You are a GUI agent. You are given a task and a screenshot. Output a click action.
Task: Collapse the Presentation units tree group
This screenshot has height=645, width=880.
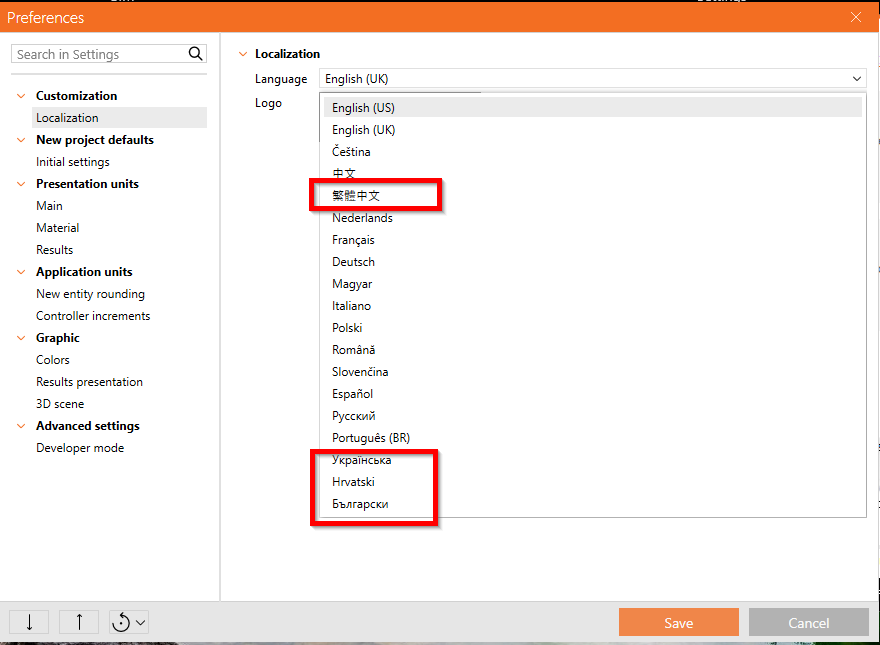(21, 184)
